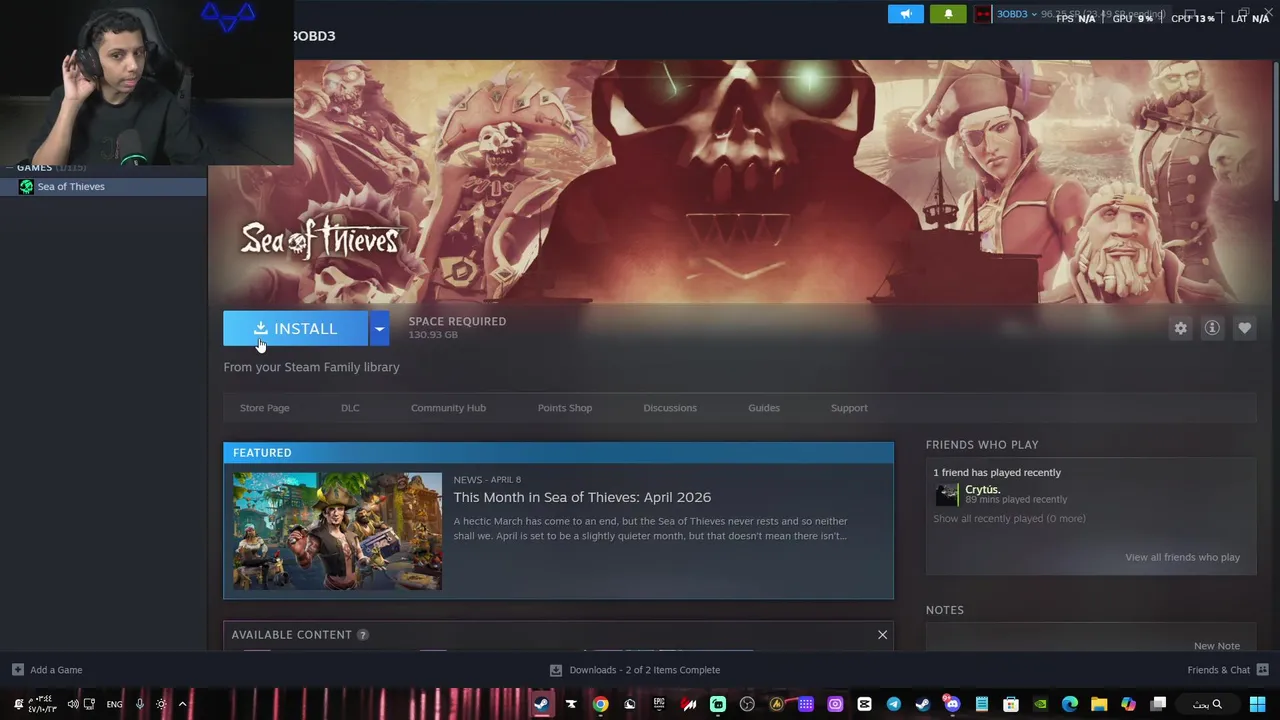Open Epic Games launcher in taskbar
This screenshot has width=1280, height=720.
point(659,705)
